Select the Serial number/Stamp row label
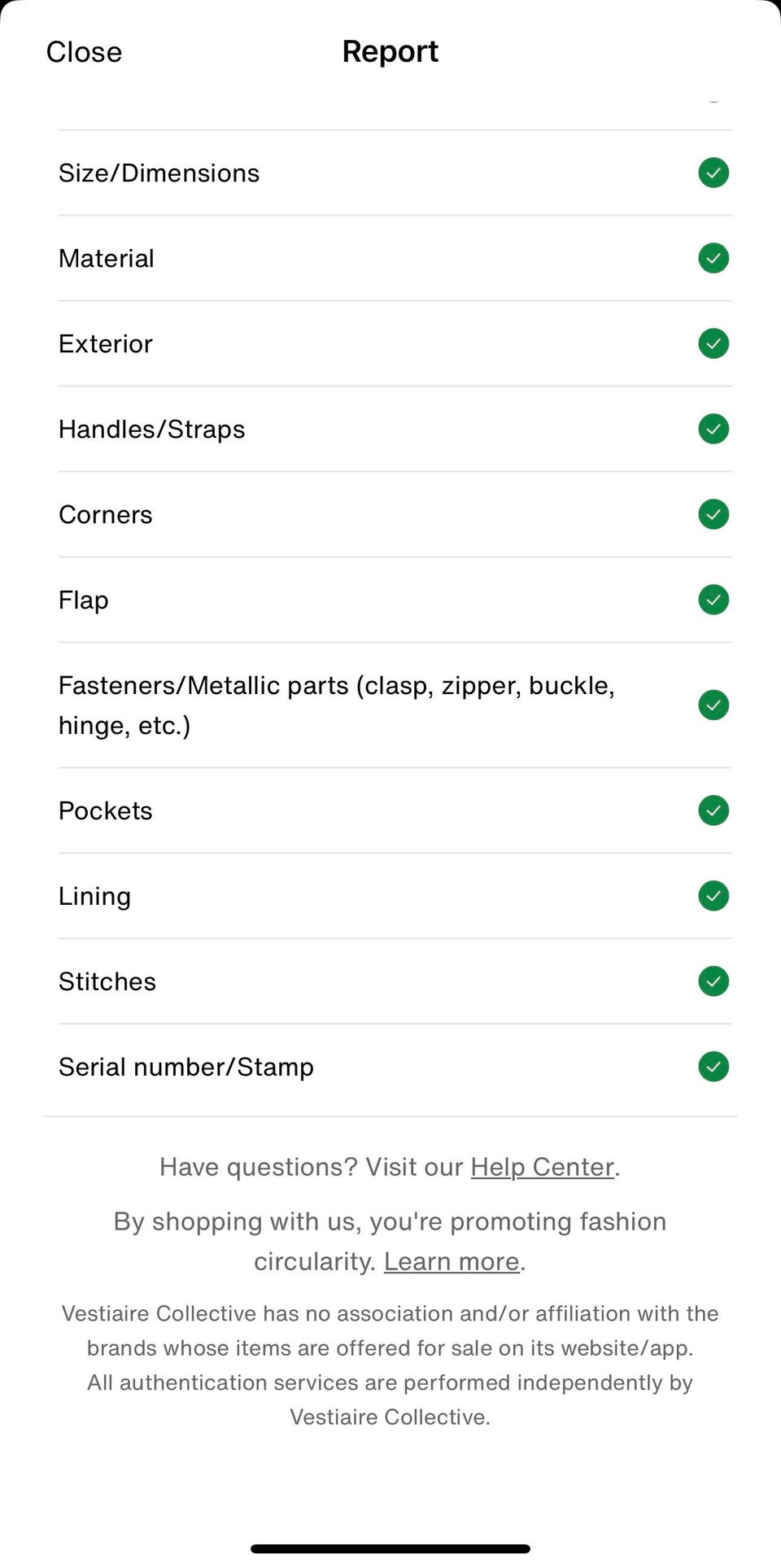Screen dimensions: 781x1568 [x=186, y=1067]
